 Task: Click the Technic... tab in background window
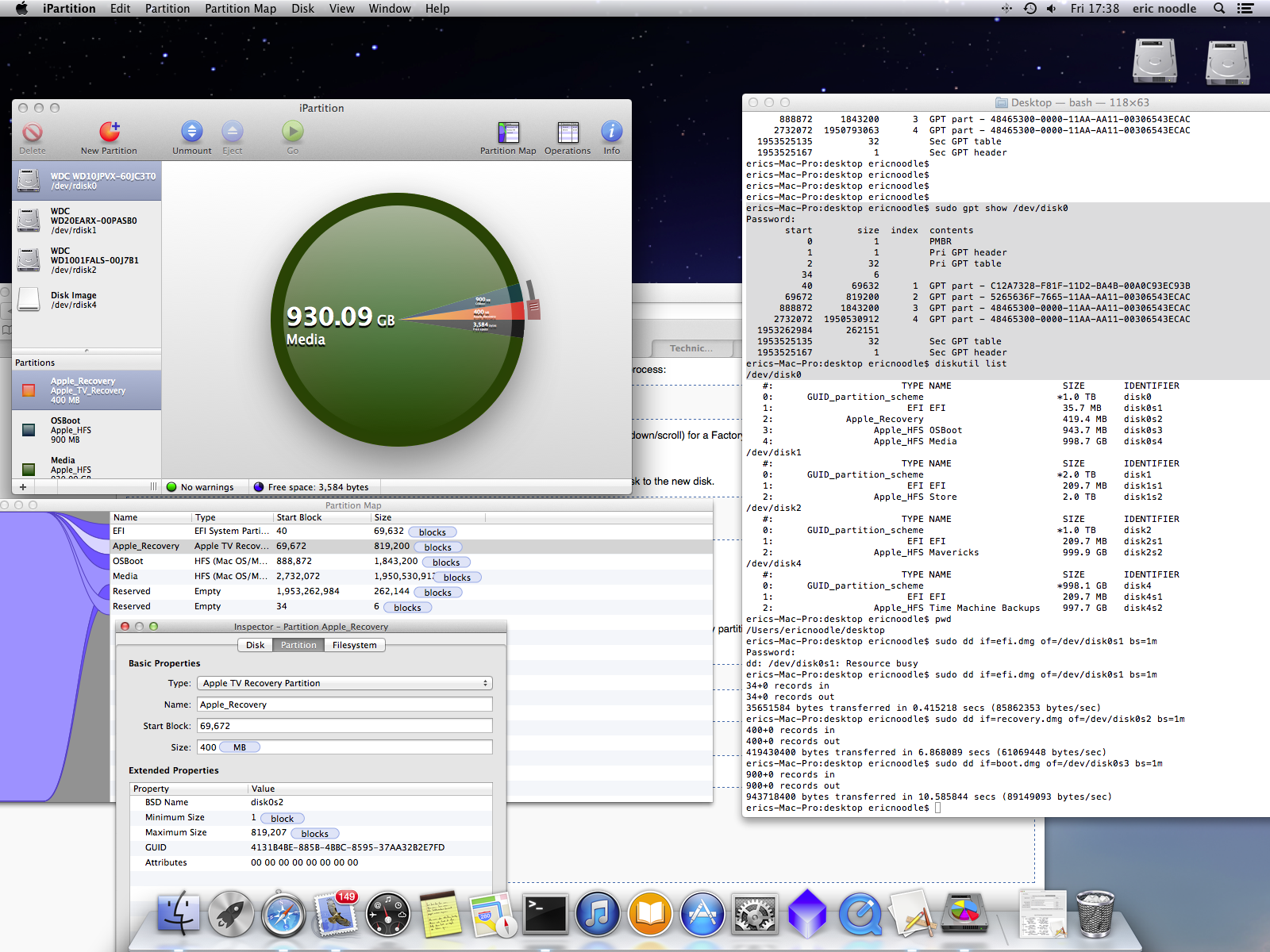[x=691, y=348]
